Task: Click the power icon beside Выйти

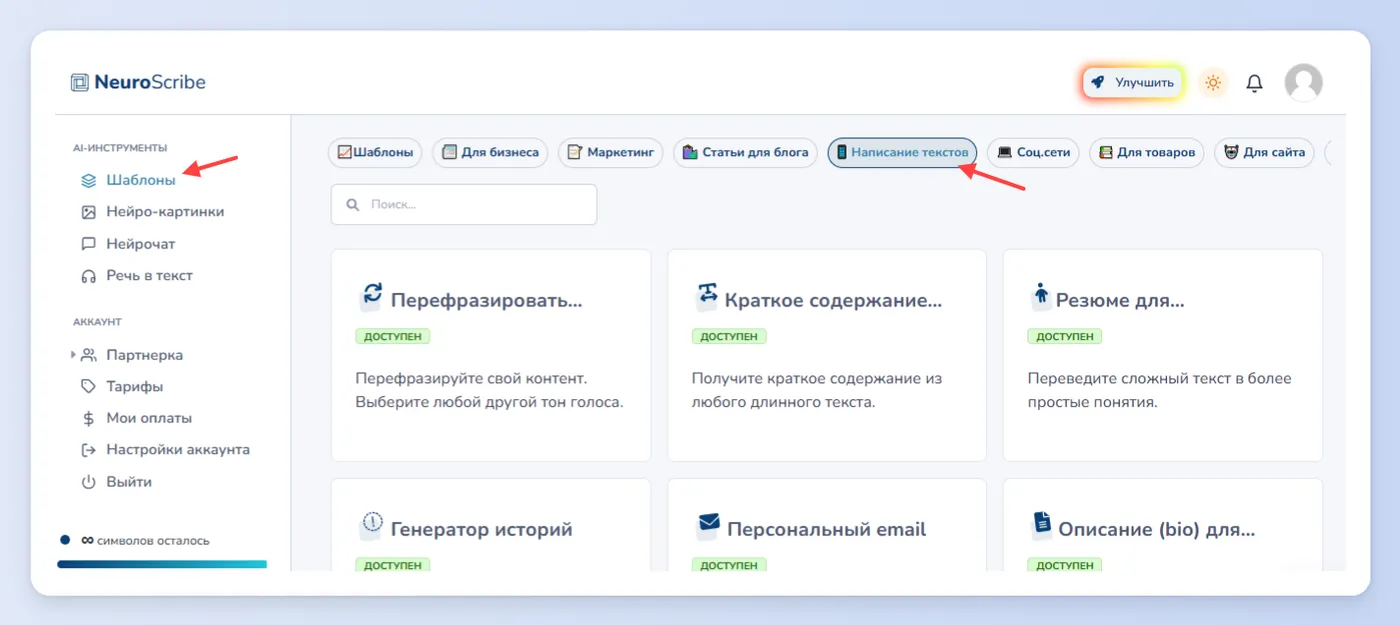Action: (x=88, y=482)
